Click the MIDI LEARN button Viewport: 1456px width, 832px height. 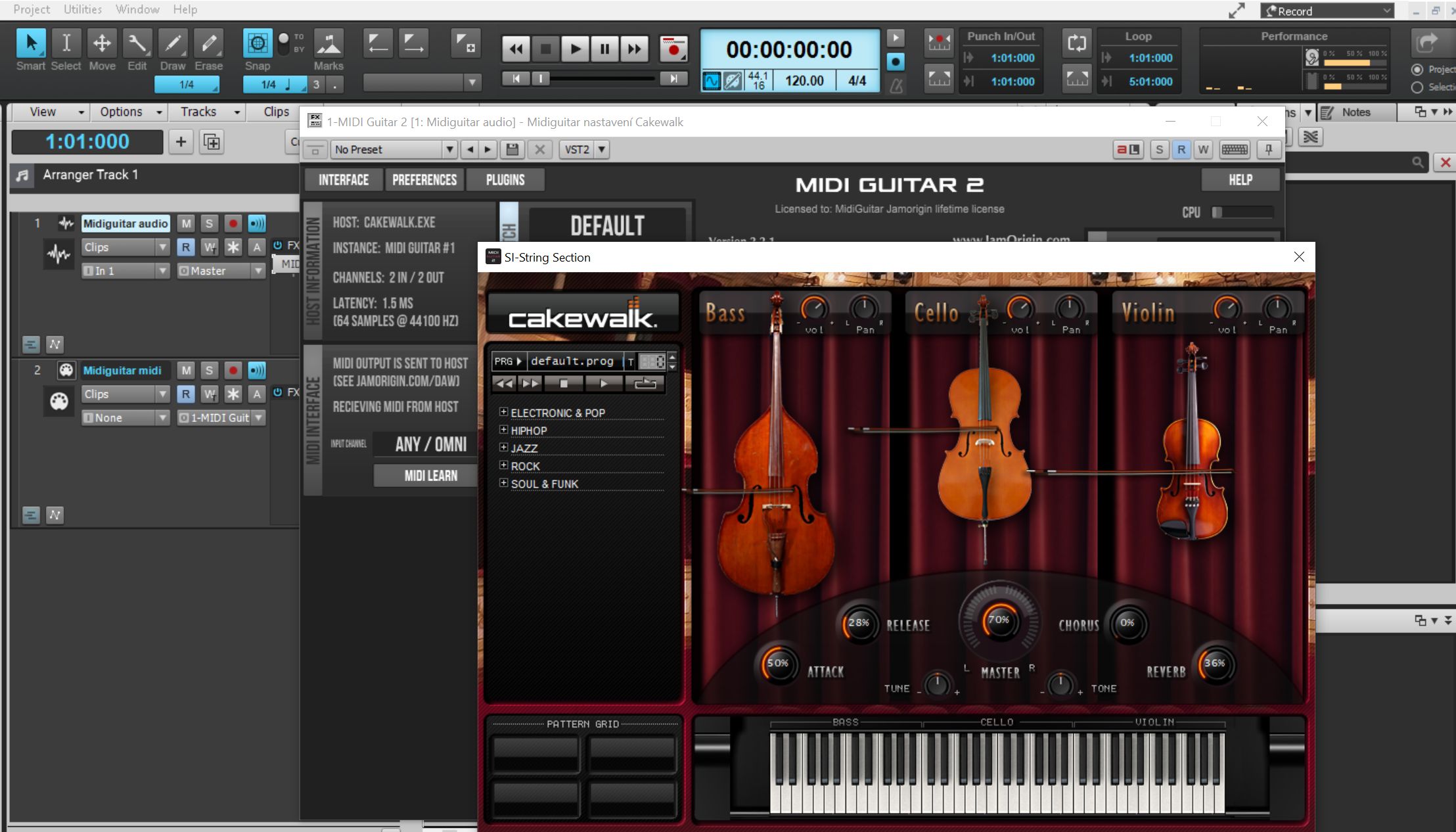[430, 475]
